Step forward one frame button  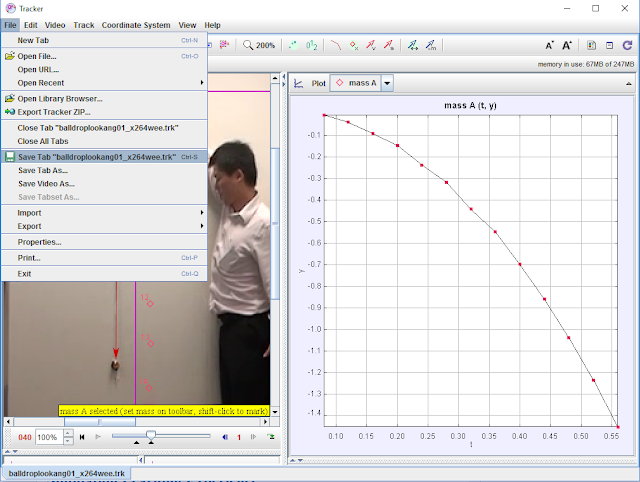pyautogui.click(x=253, y=437)
